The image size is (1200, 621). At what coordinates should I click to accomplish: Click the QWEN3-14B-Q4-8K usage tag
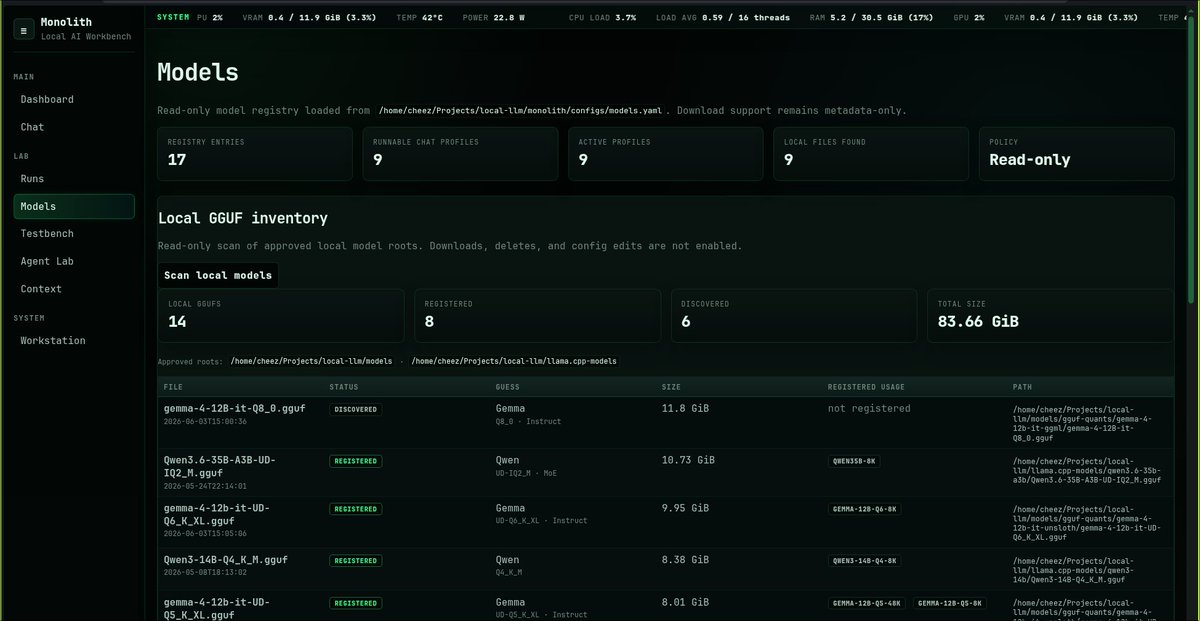(x=867, y=561)
